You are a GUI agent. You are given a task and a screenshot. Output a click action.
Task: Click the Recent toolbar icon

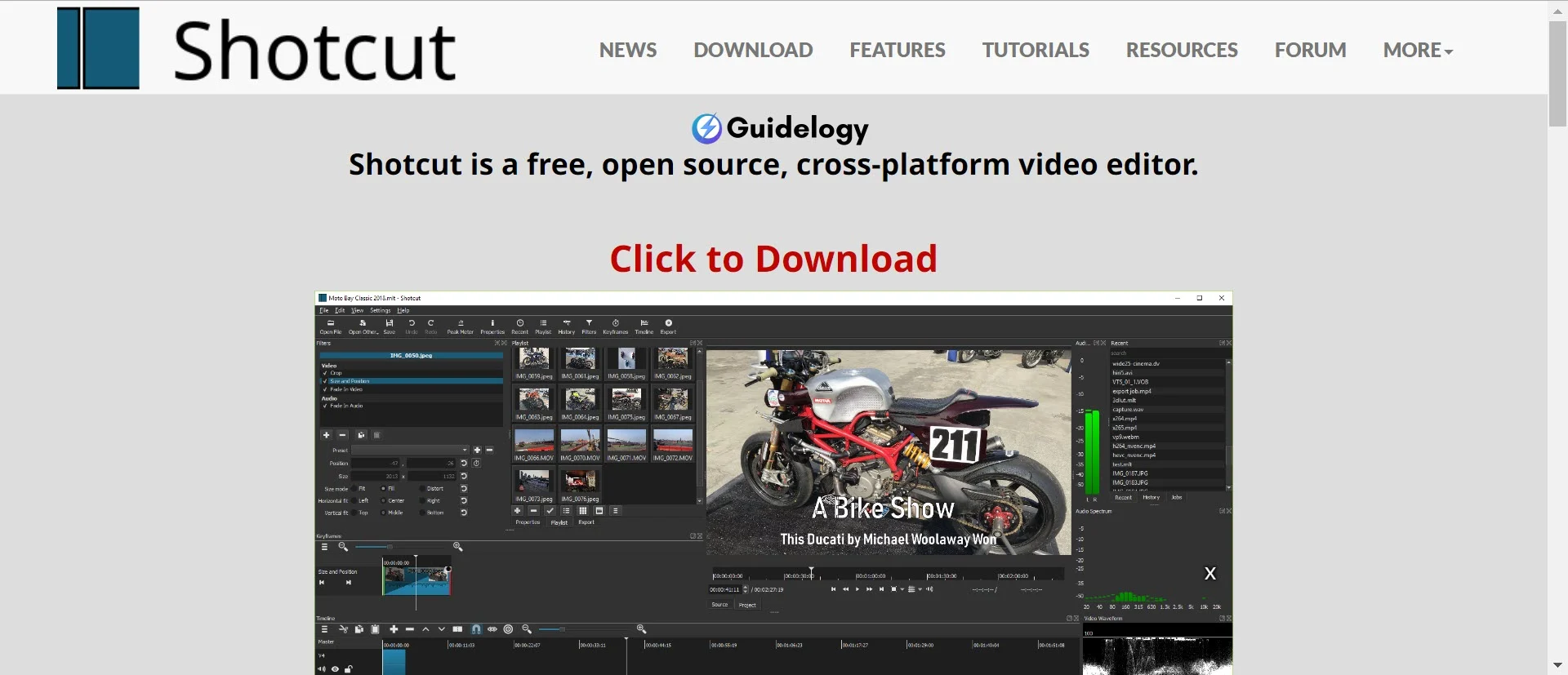pos(520,326)
